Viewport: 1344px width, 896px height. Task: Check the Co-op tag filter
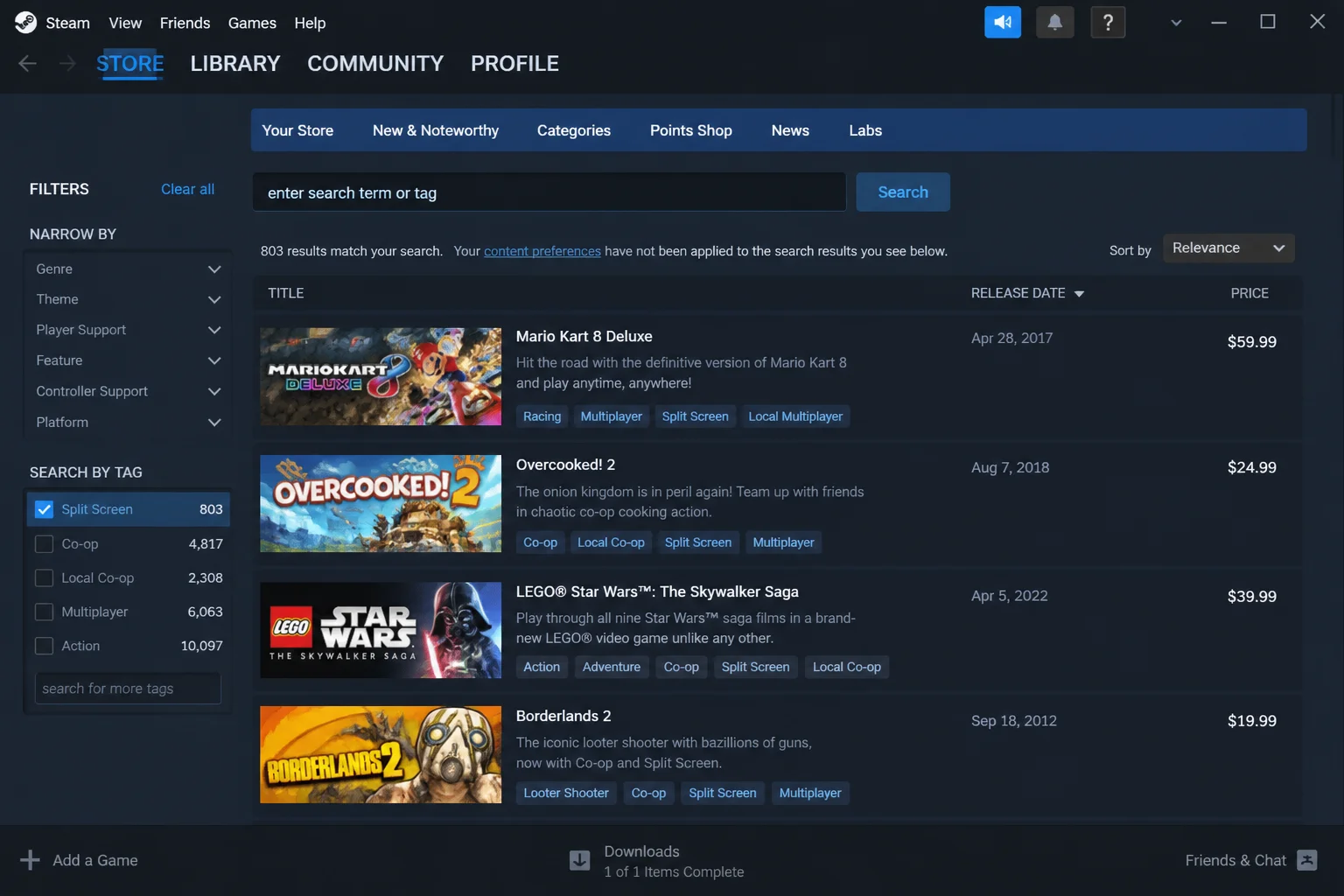pyautogui.click(x=44, y=544)
